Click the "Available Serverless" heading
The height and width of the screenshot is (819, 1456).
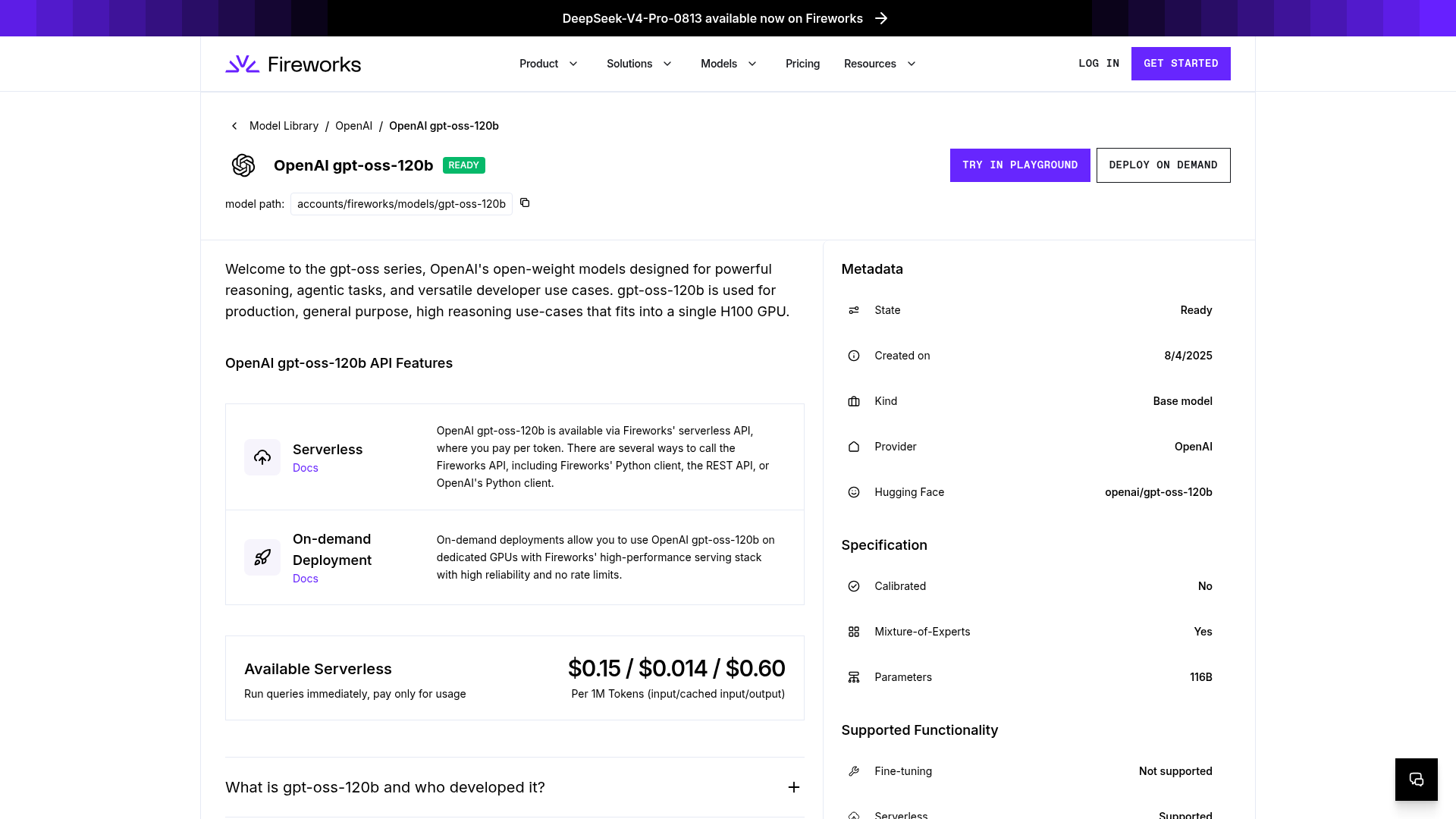[318, 669]
